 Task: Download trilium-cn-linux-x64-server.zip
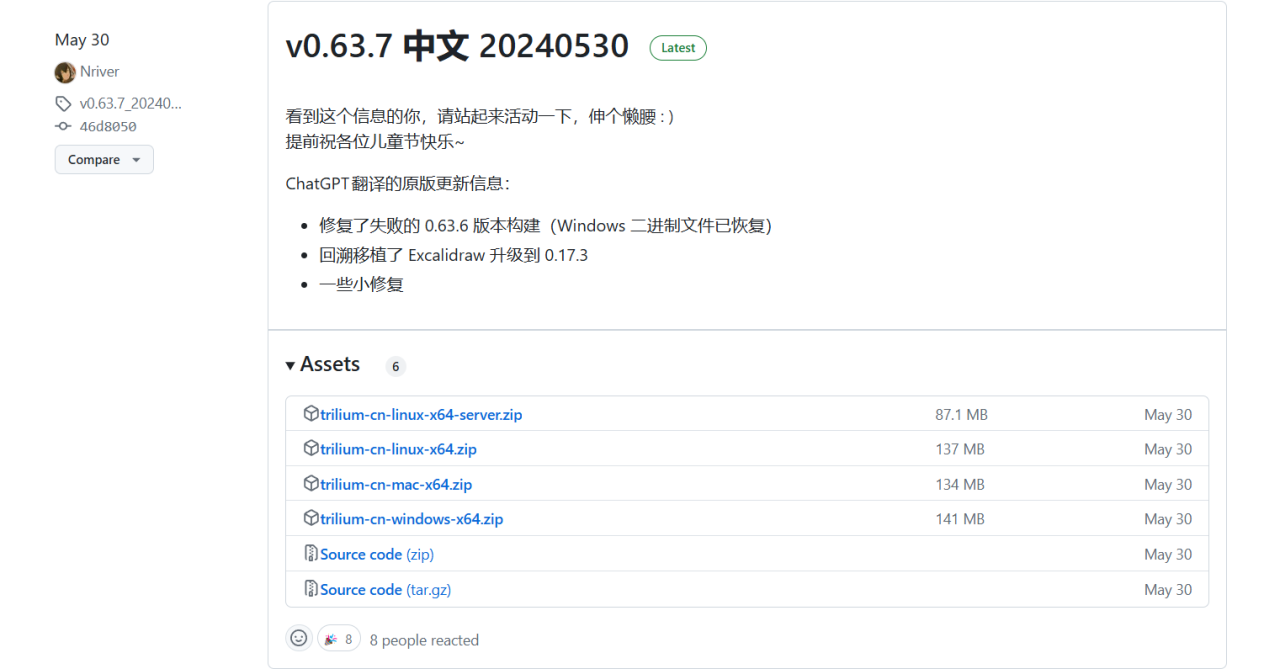(421, 414)
